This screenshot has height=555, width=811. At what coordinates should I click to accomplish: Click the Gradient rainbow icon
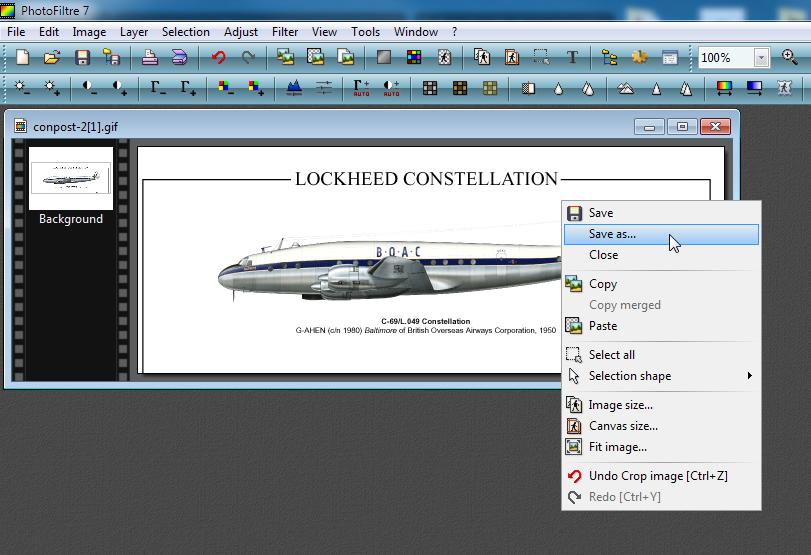click(724, 88)
